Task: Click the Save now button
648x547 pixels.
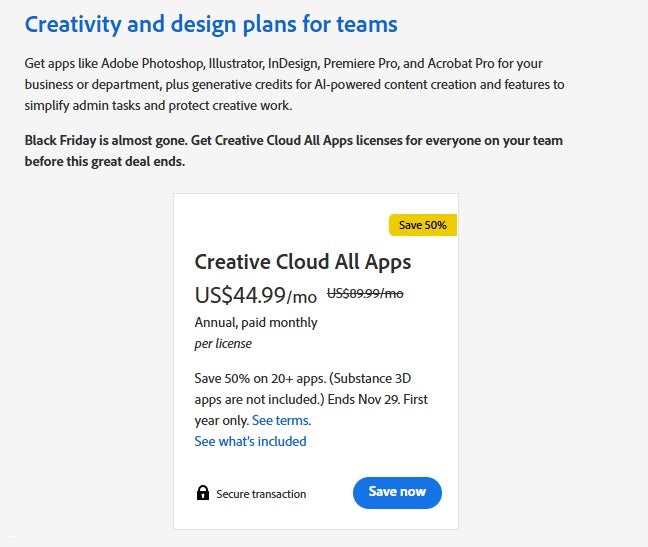Action: 397,492
